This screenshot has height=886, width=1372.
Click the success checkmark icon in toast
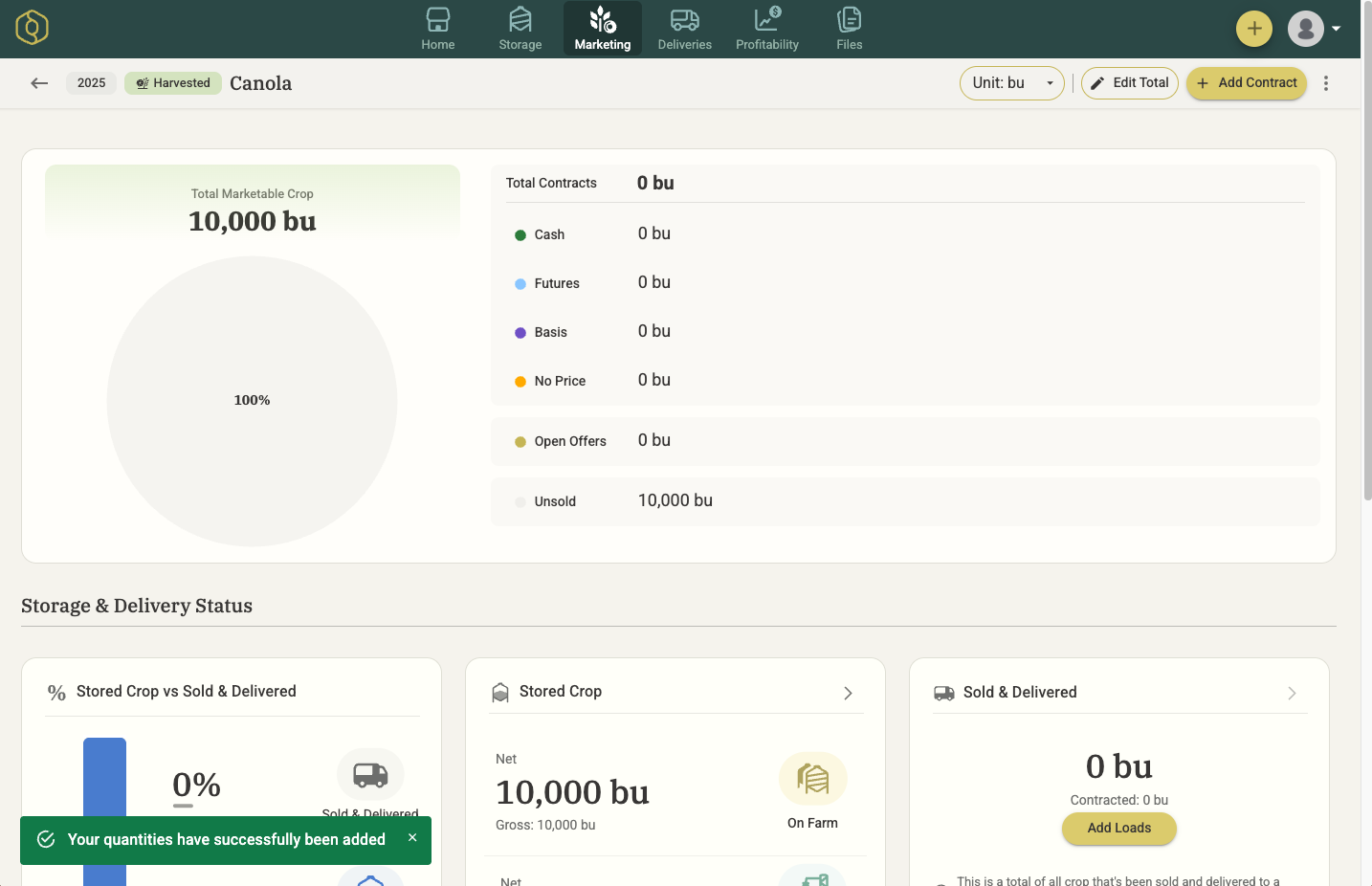point(46,839)
